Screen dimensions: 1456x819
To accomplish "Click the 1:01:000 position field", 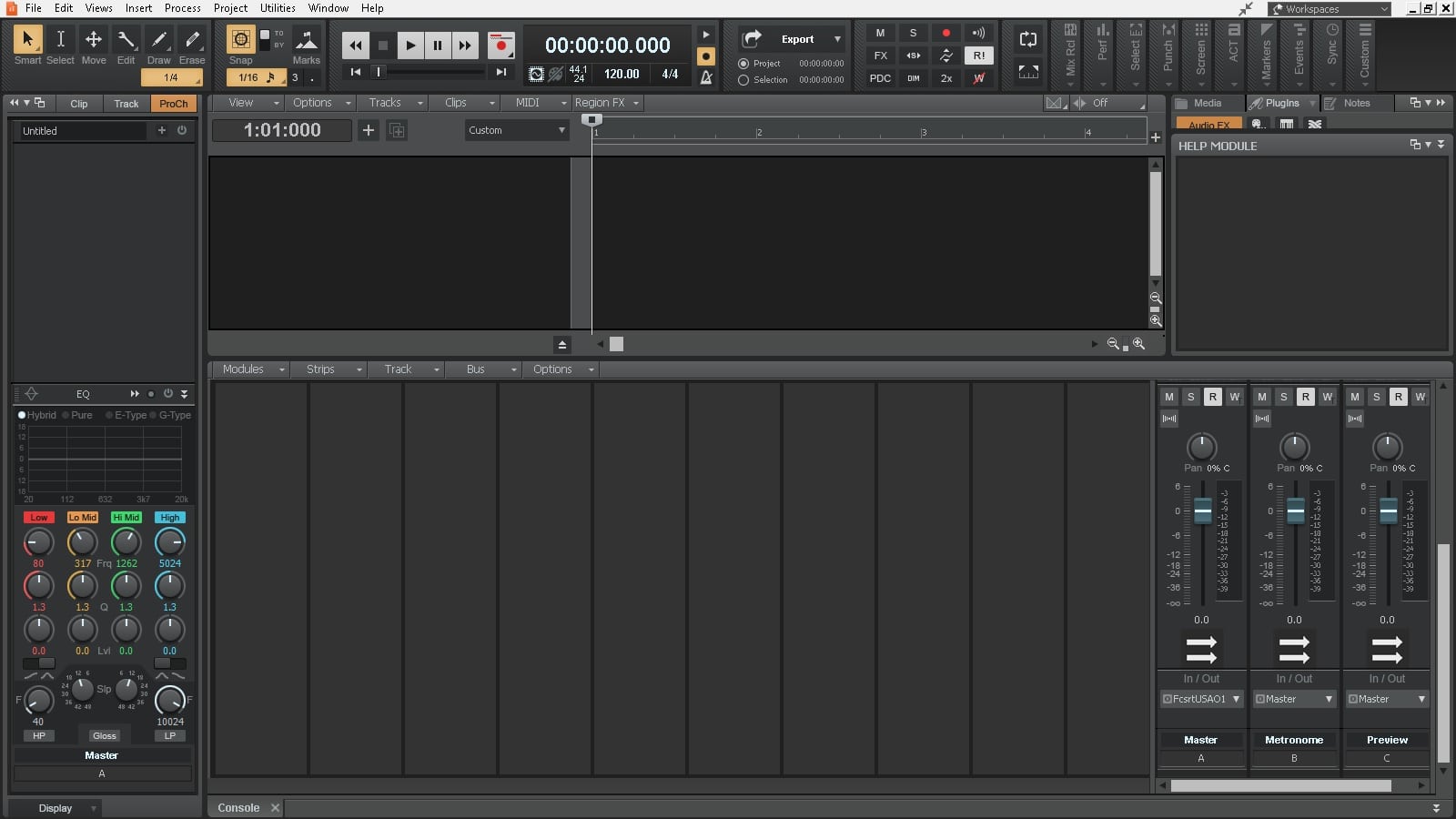I will (282, 130).
